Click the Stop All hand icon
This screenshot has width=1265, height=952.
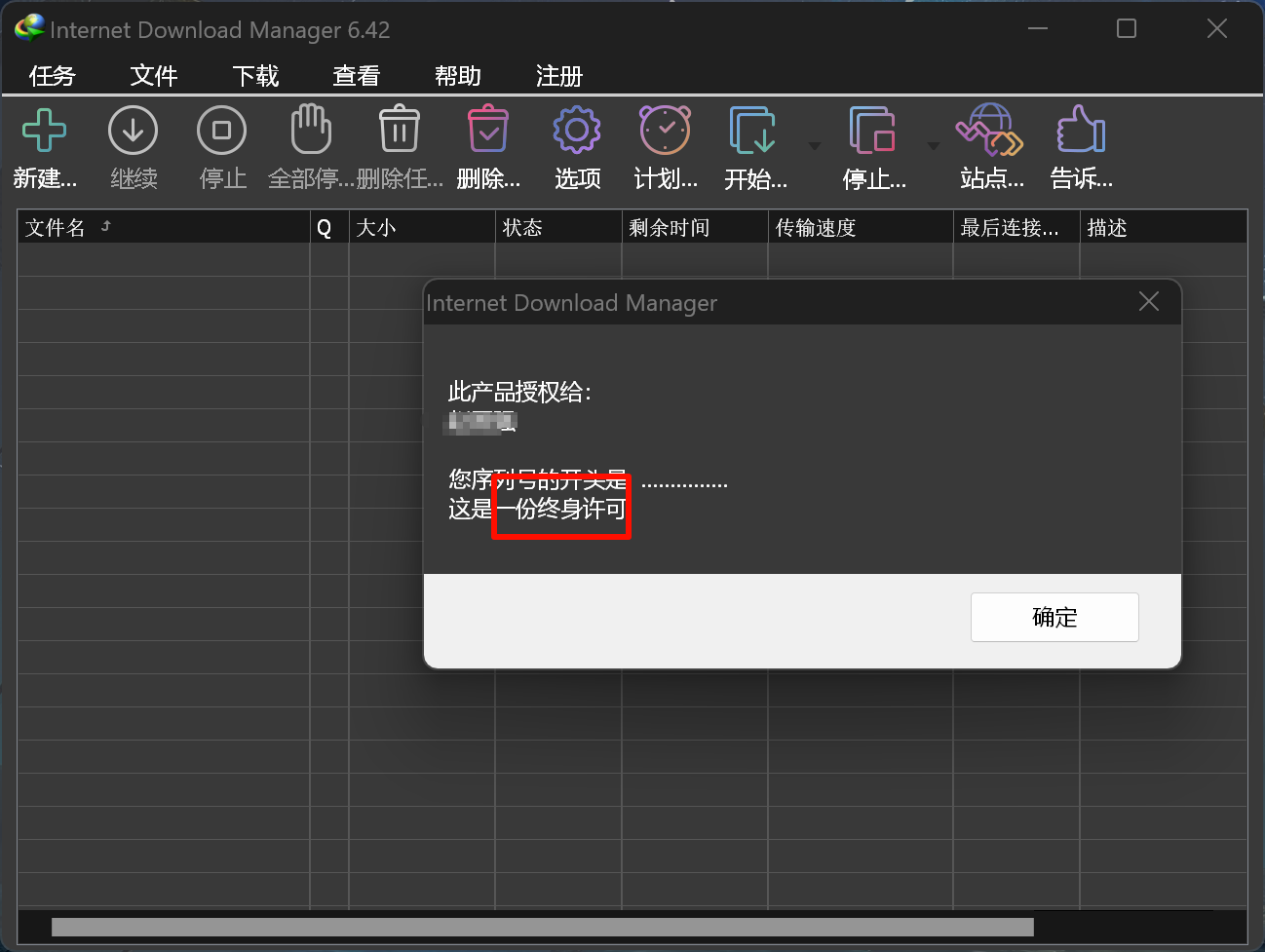tap(311, 129)
